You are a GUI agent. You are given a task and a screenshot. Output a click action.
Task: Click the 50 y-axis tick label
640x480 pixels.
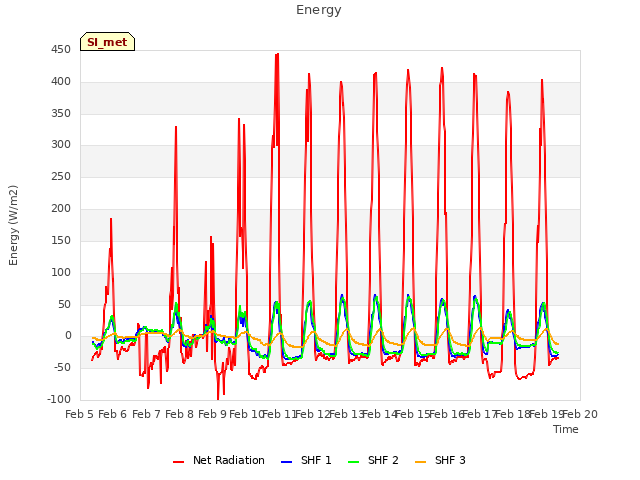[64, 304]
